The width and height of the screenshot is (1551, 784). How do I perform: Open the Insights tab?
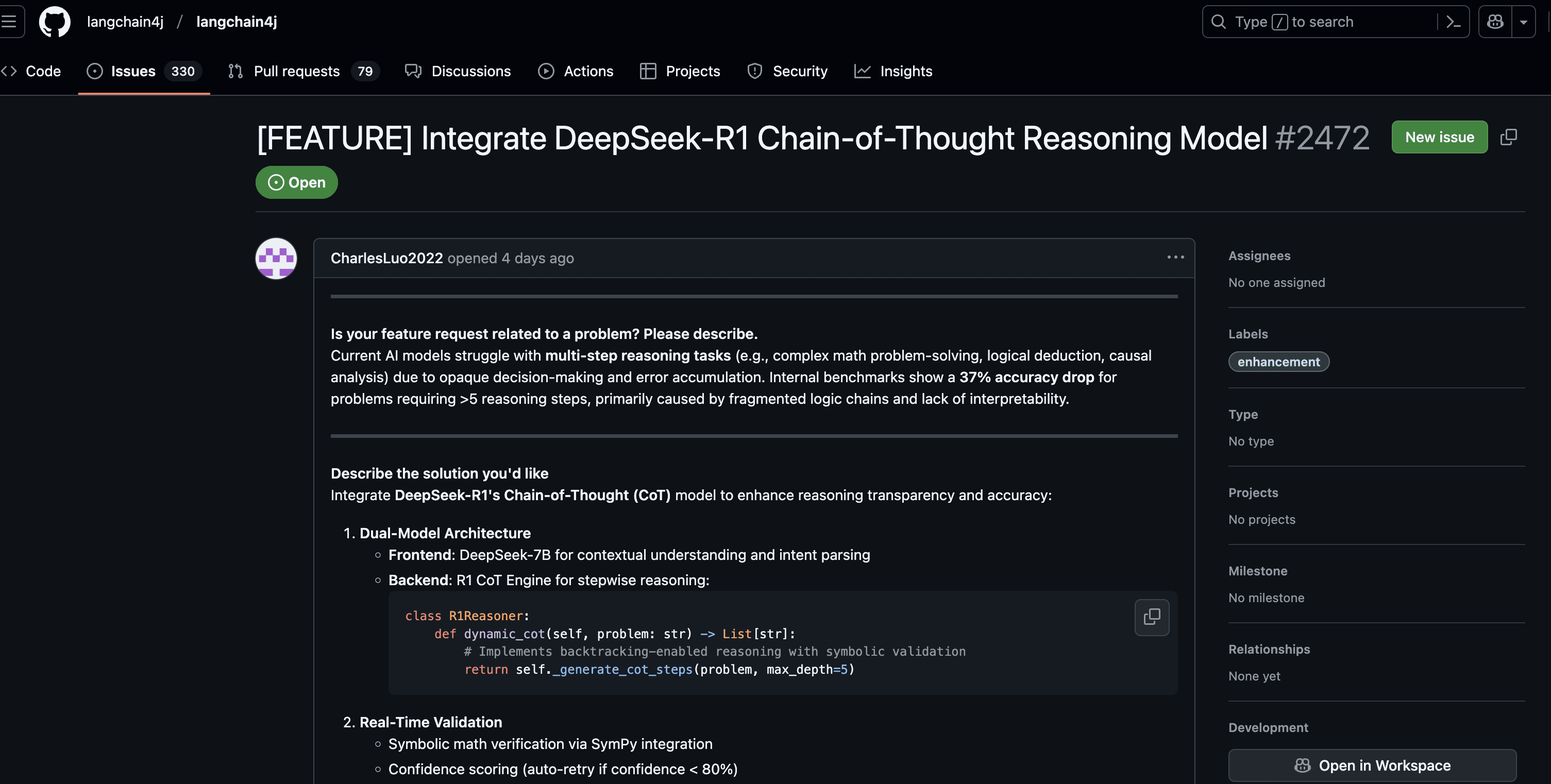coord(893,71)
